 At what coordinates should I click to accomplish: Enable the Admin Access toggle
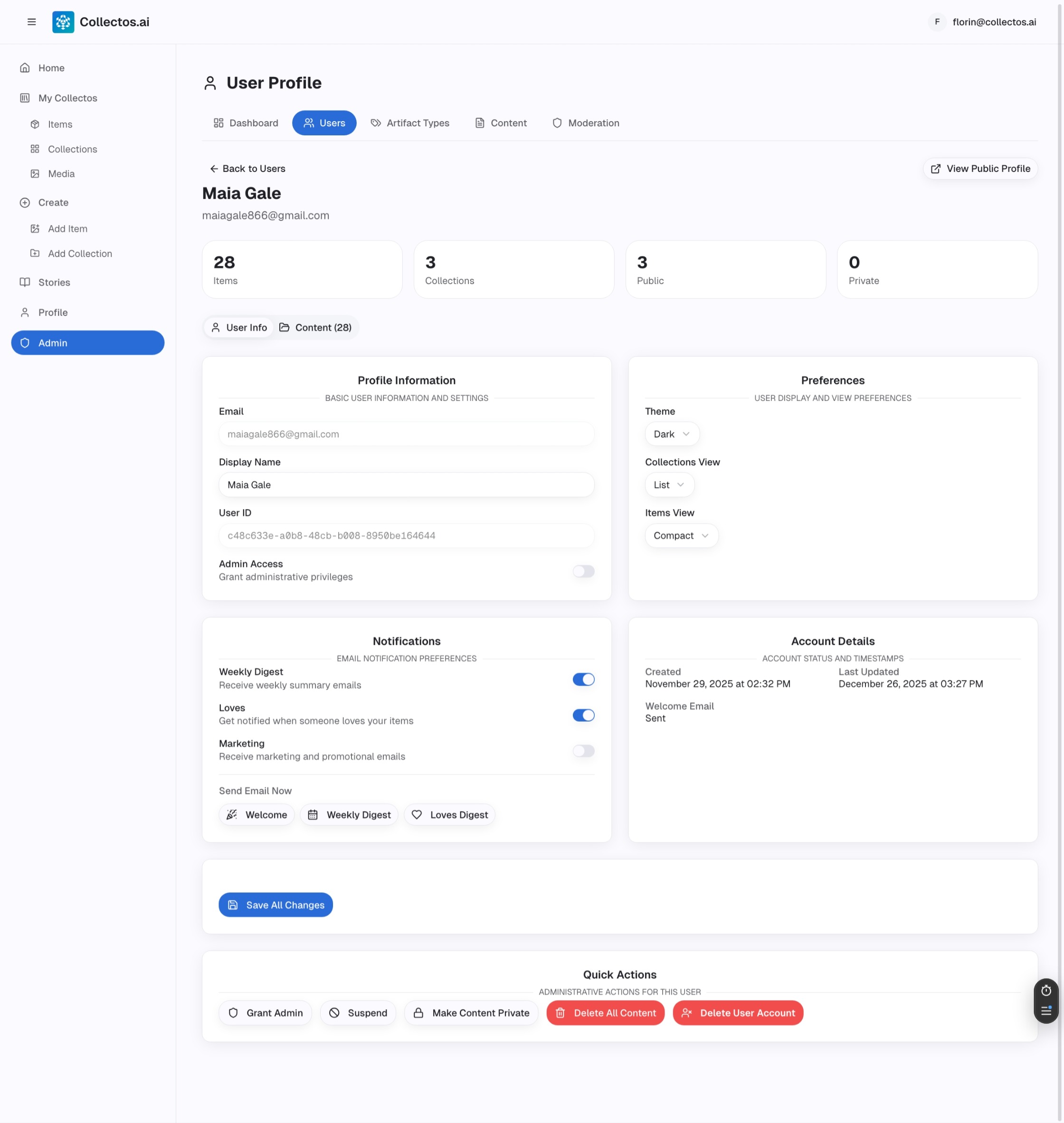(583, 571)
